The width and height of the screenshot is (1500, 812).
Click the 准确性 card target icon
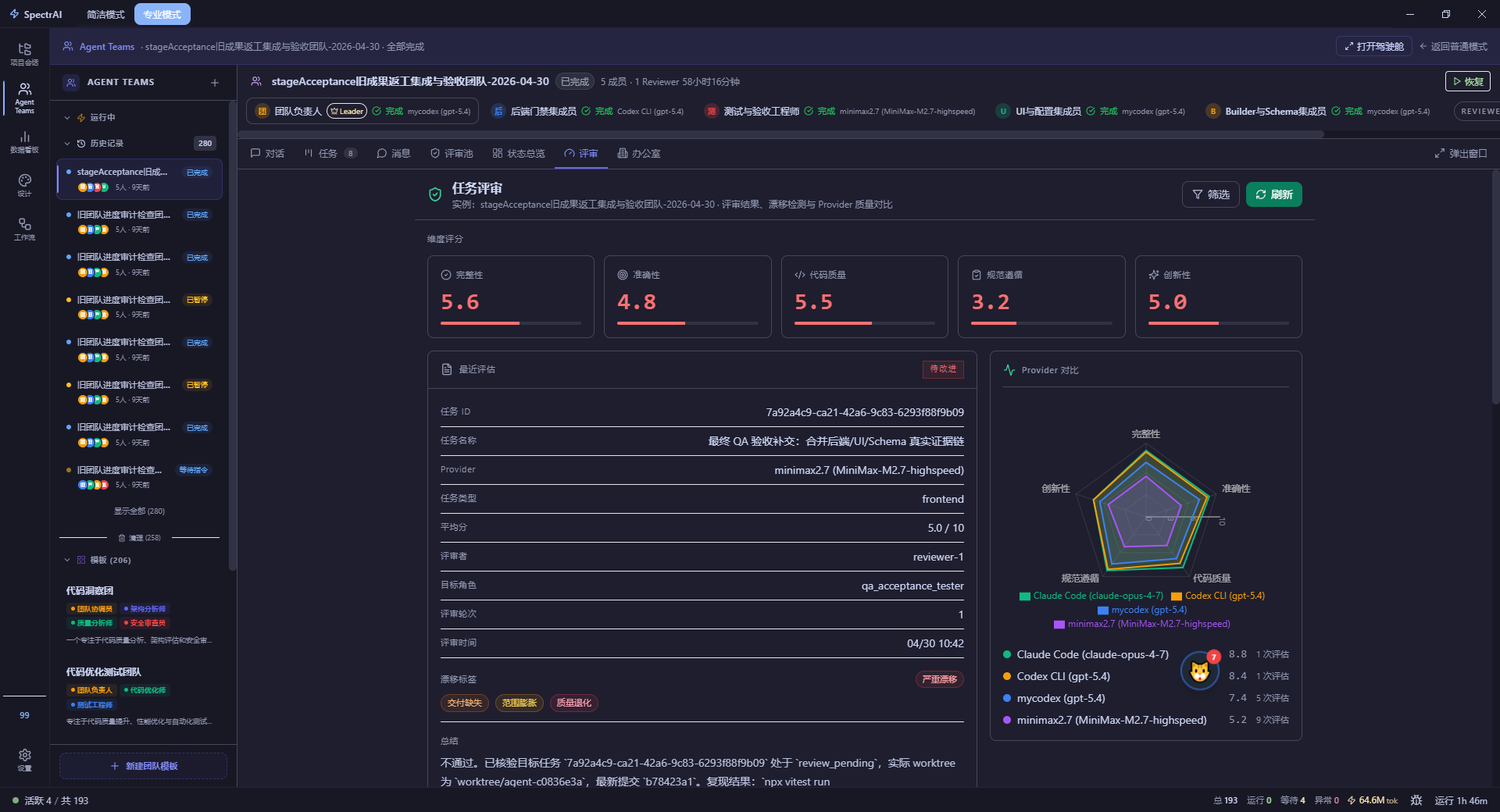623,275
